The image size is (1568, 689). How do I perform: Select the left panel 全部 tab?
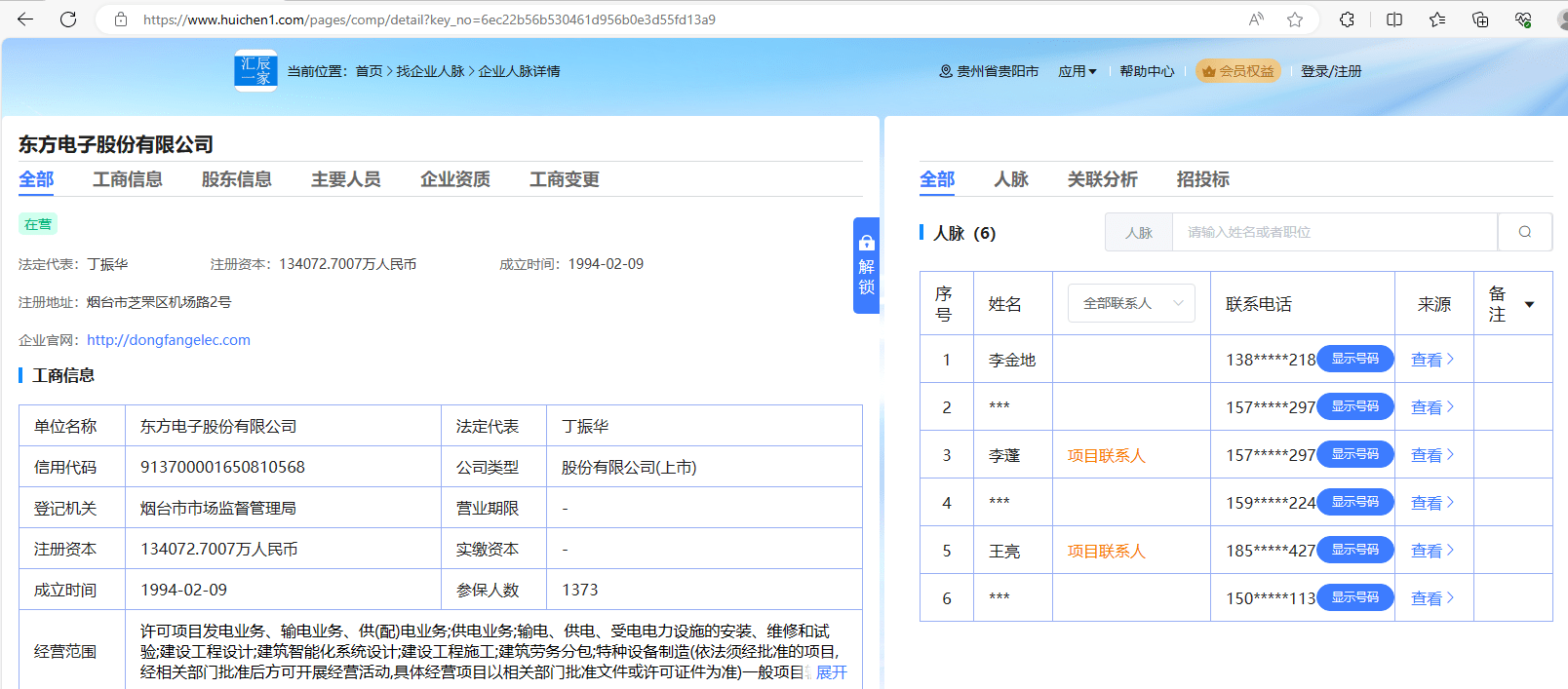pyautogui.click(x=36, y=179)
